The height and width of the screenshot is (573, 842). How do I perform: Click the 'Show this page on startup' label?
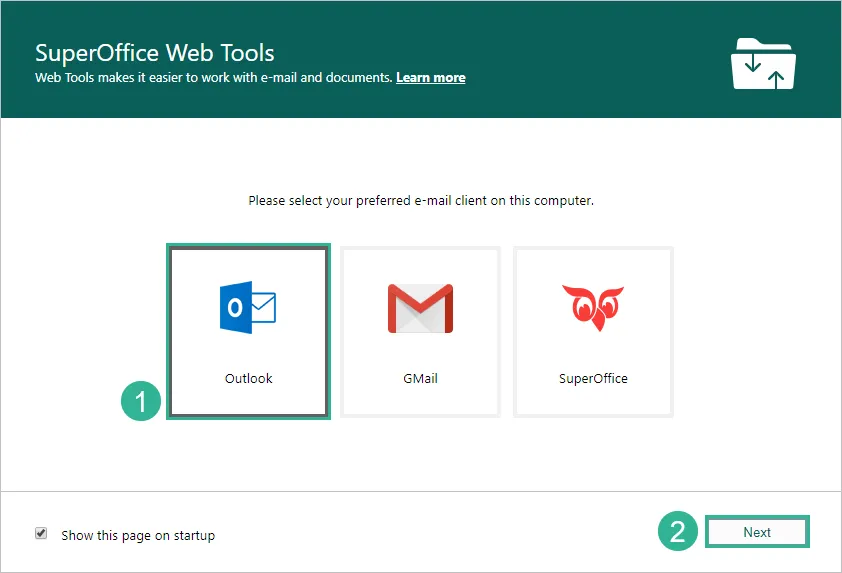point(138,535)
